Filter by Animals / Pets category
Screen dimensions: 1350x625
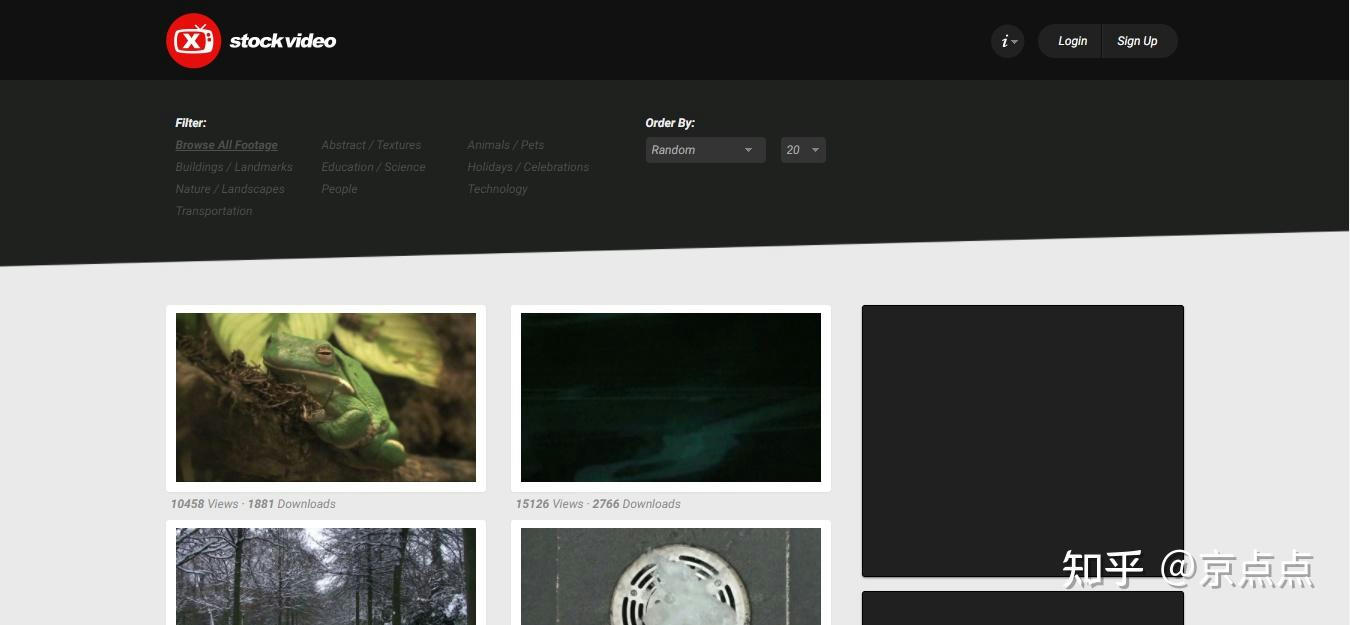(x=505, y=145)
